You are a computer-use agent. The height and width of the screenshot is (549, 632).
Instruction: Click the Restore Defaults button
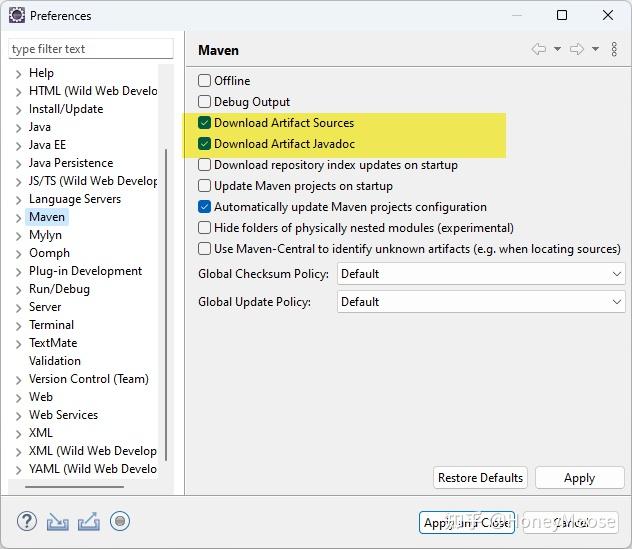(x=480, y=478)
